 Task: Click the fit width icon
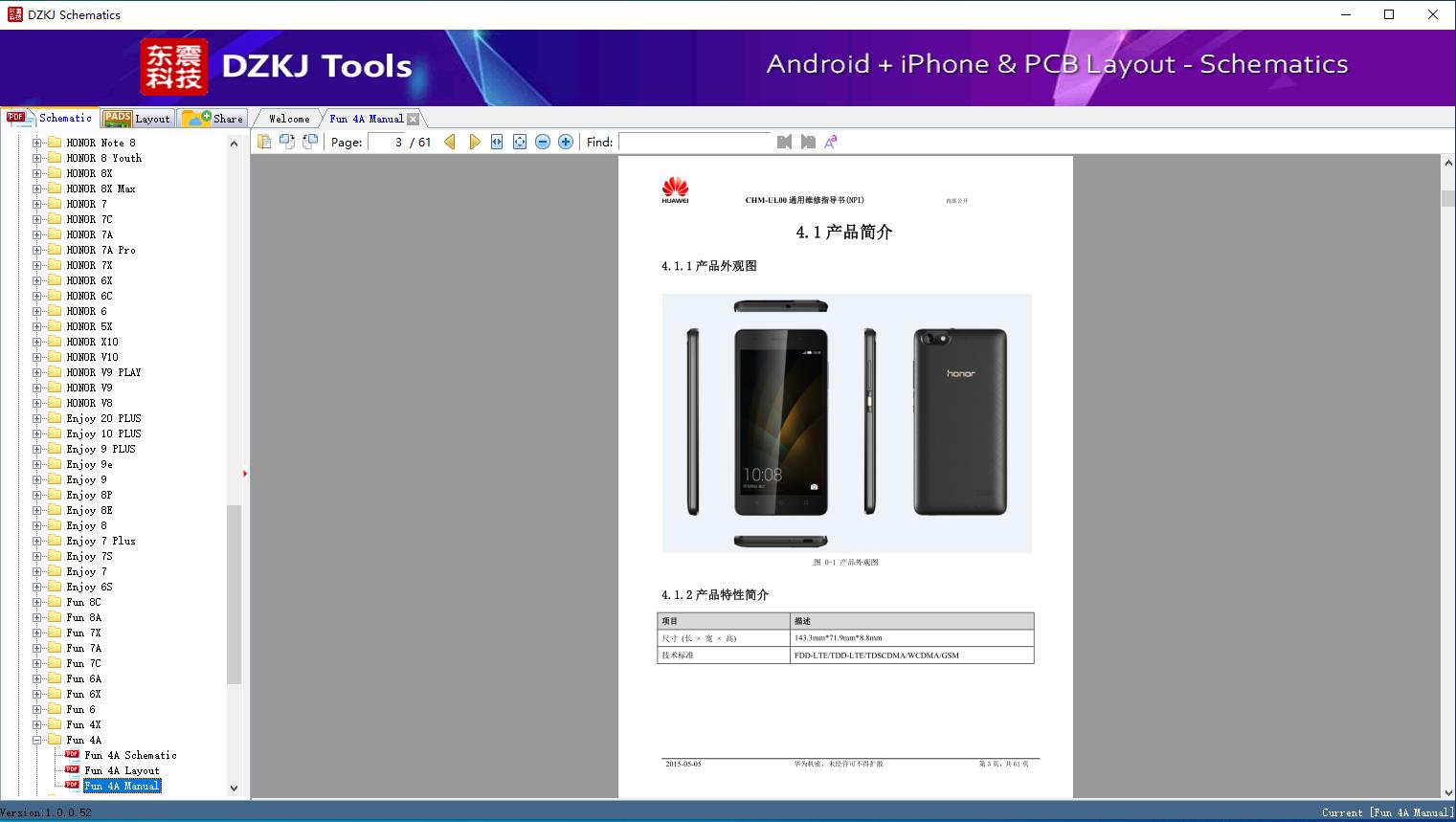click(497, 142)
